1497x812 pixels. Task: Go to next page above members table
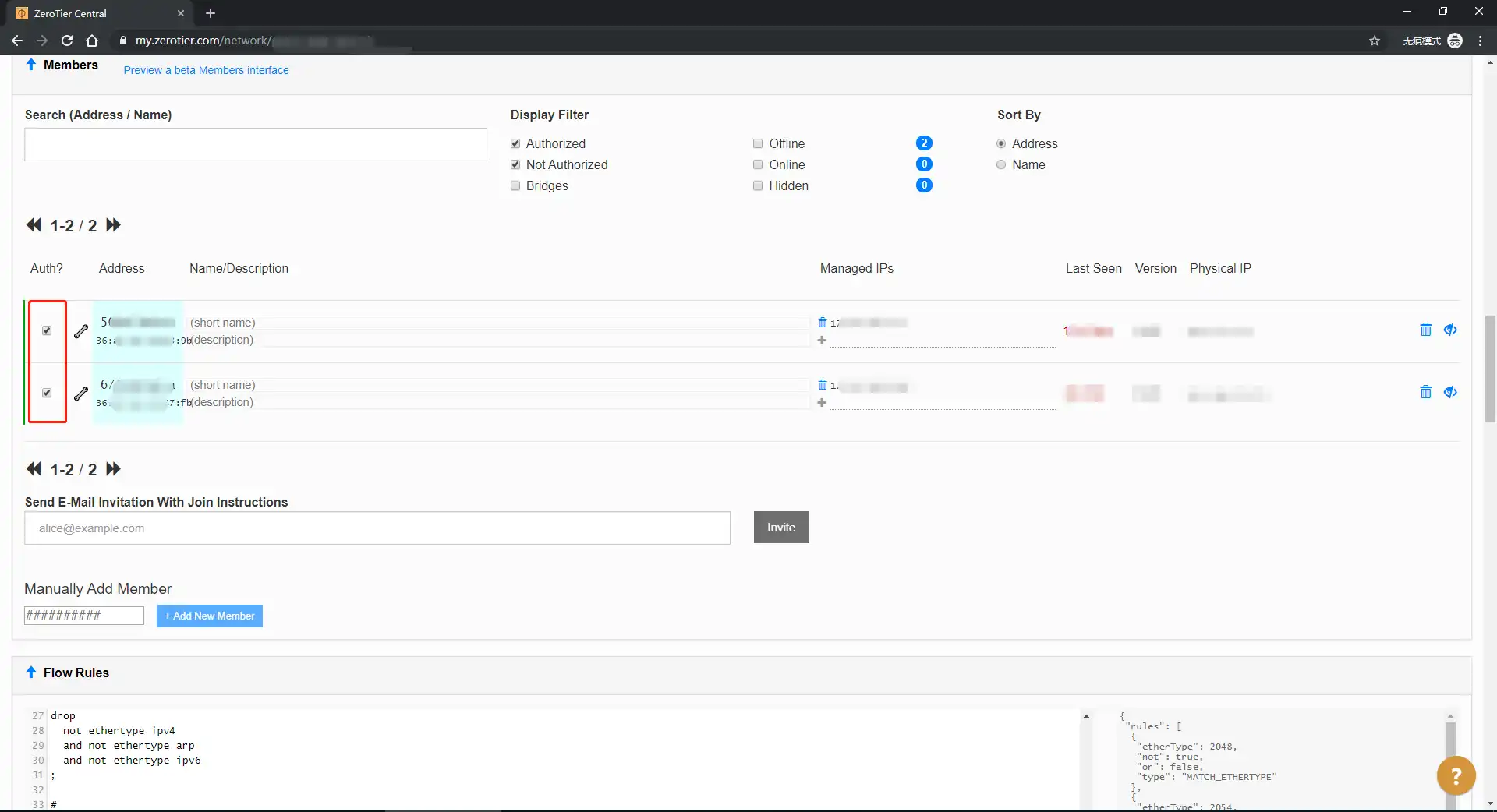coord(114,225)
